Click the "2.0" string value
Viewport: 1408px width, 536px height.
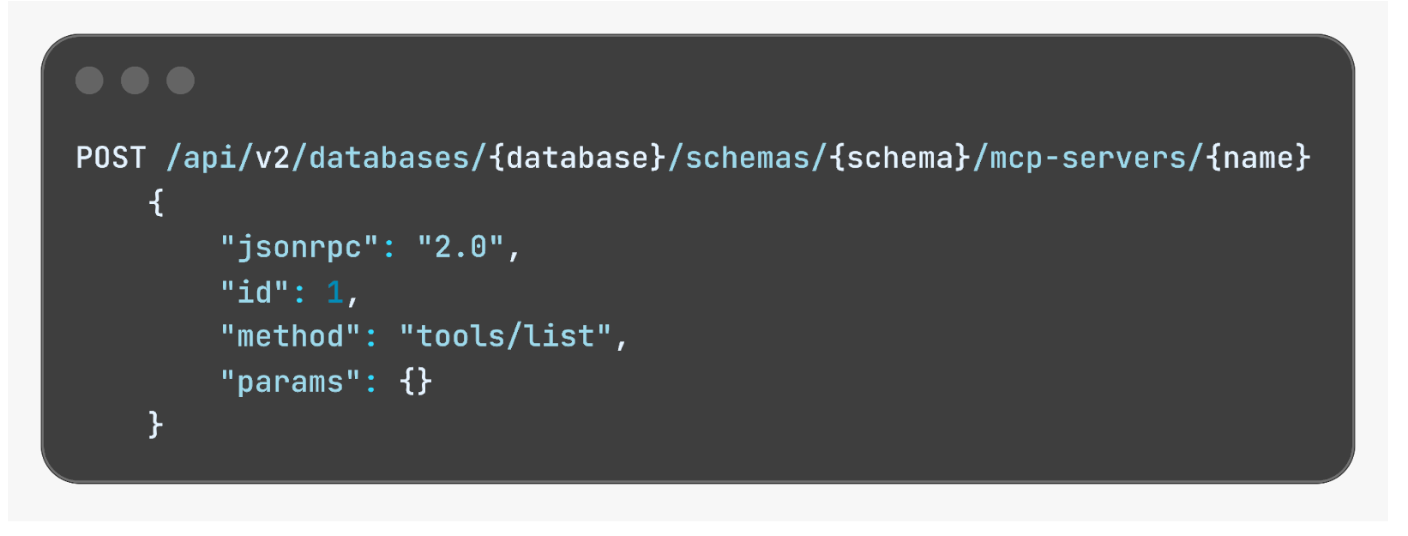(453, 248)
